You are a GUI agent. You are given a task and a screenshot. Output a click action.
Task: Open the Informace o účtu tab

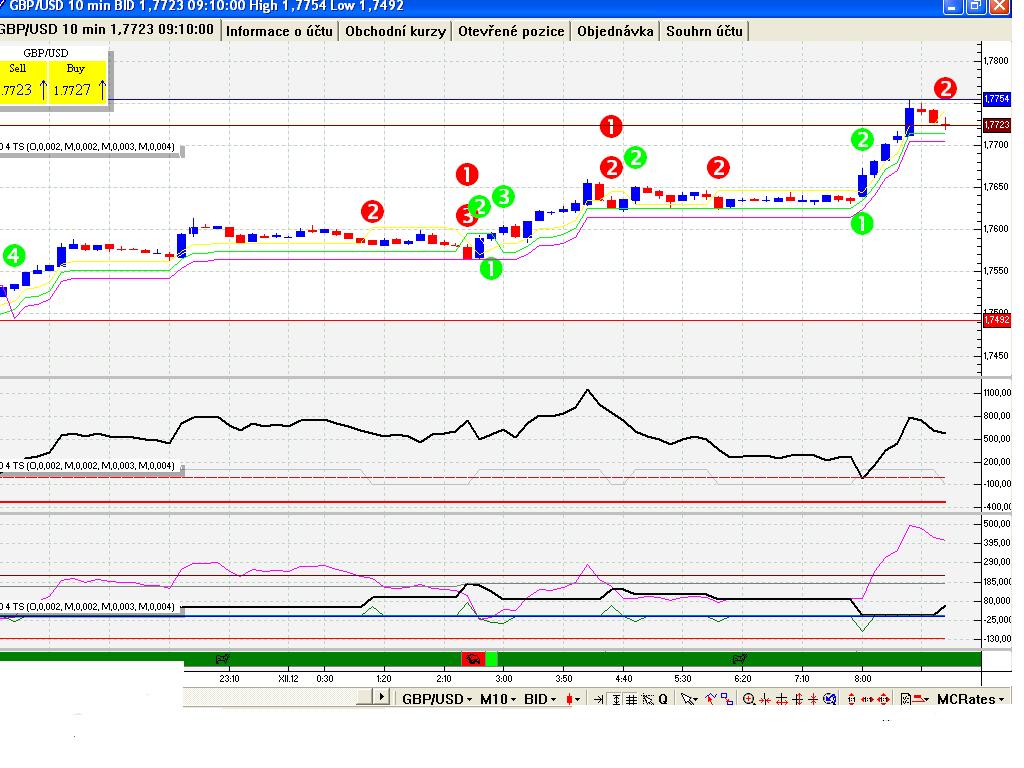point(279,31)
